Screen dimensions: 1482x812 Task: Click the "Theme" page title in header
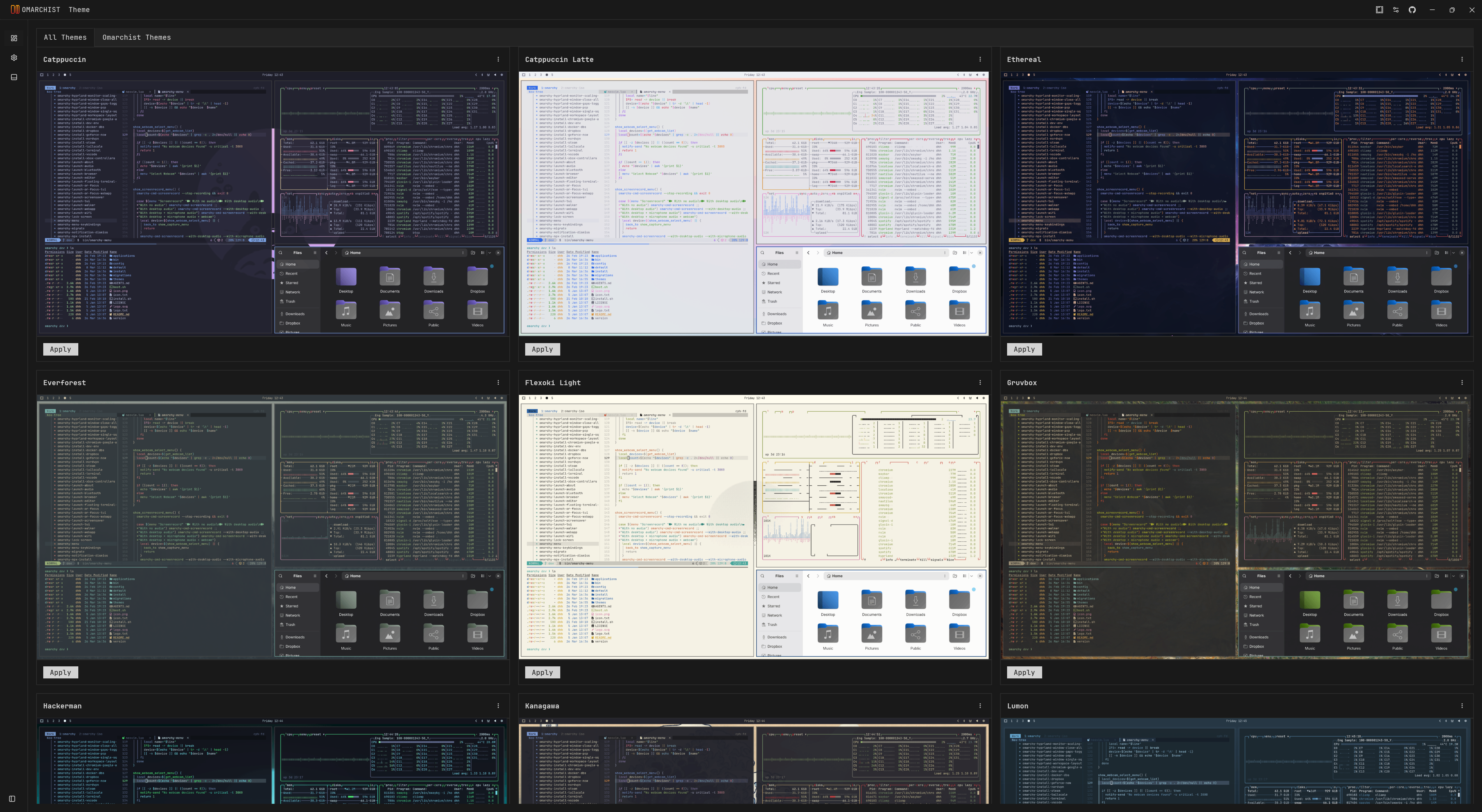click(x=79, y=10)
